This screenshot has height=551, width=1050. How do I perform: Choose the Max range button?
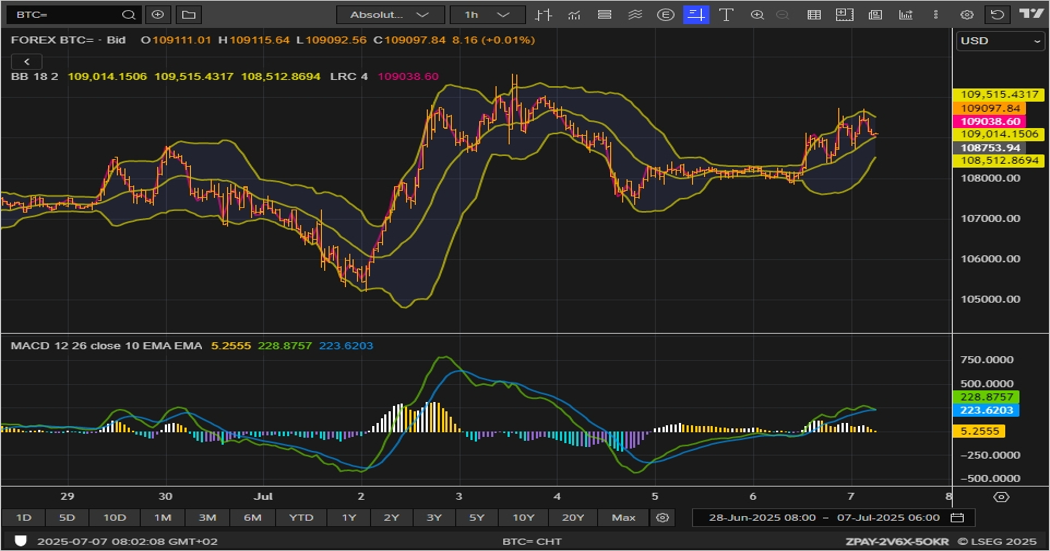click(623, 518)
